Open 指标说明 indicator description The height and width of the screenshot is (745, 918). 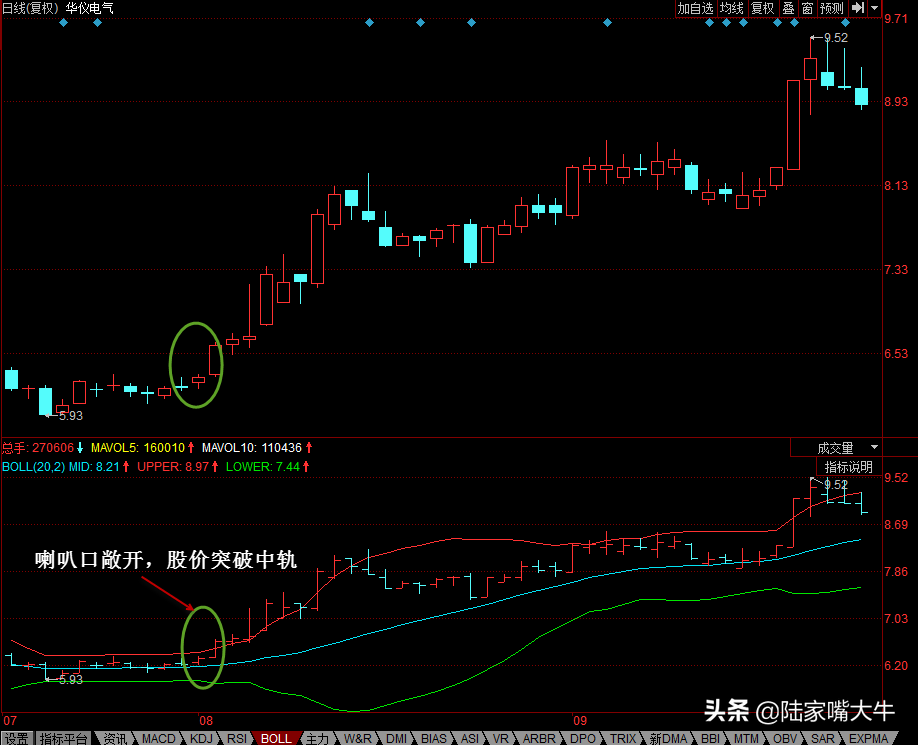tap(848, 466)
